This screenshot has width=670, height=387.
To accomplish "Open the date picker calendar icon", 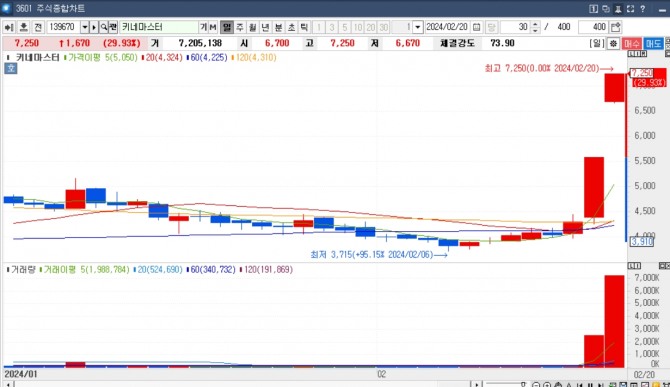I will point(477,27).
